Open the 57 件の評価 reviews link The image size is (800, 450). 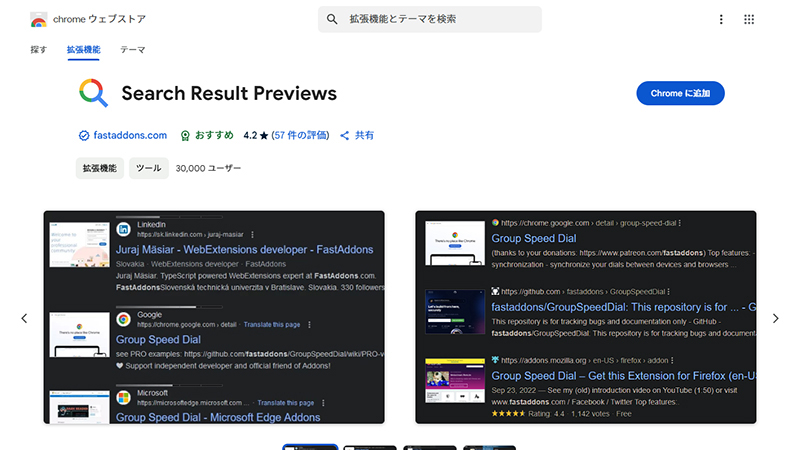(x=301, y=135)
